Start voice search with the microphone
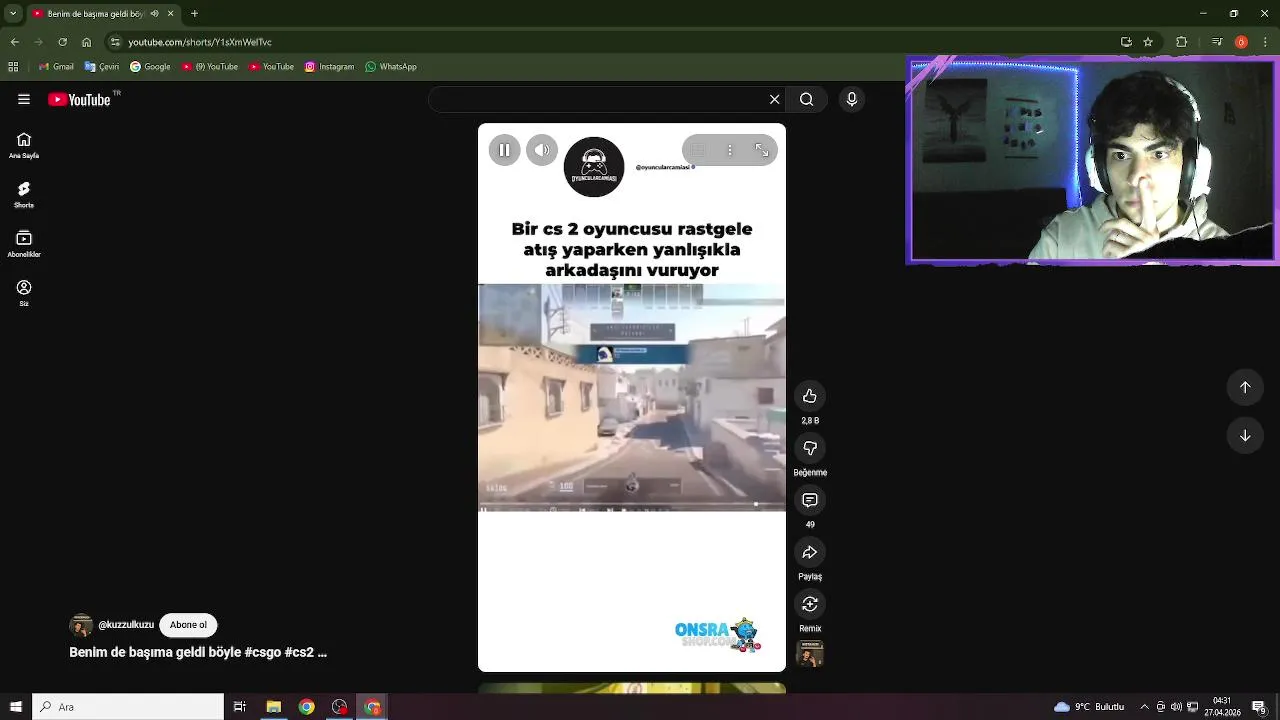 852,99
